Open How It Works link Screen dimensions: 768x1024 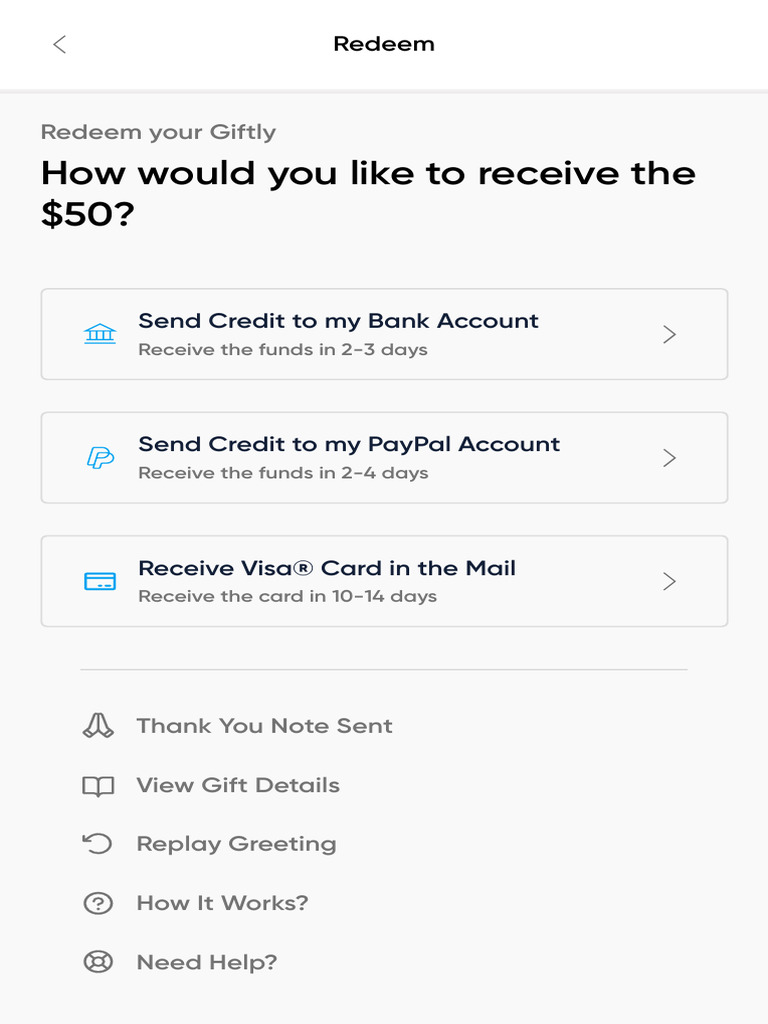(222, 903)
